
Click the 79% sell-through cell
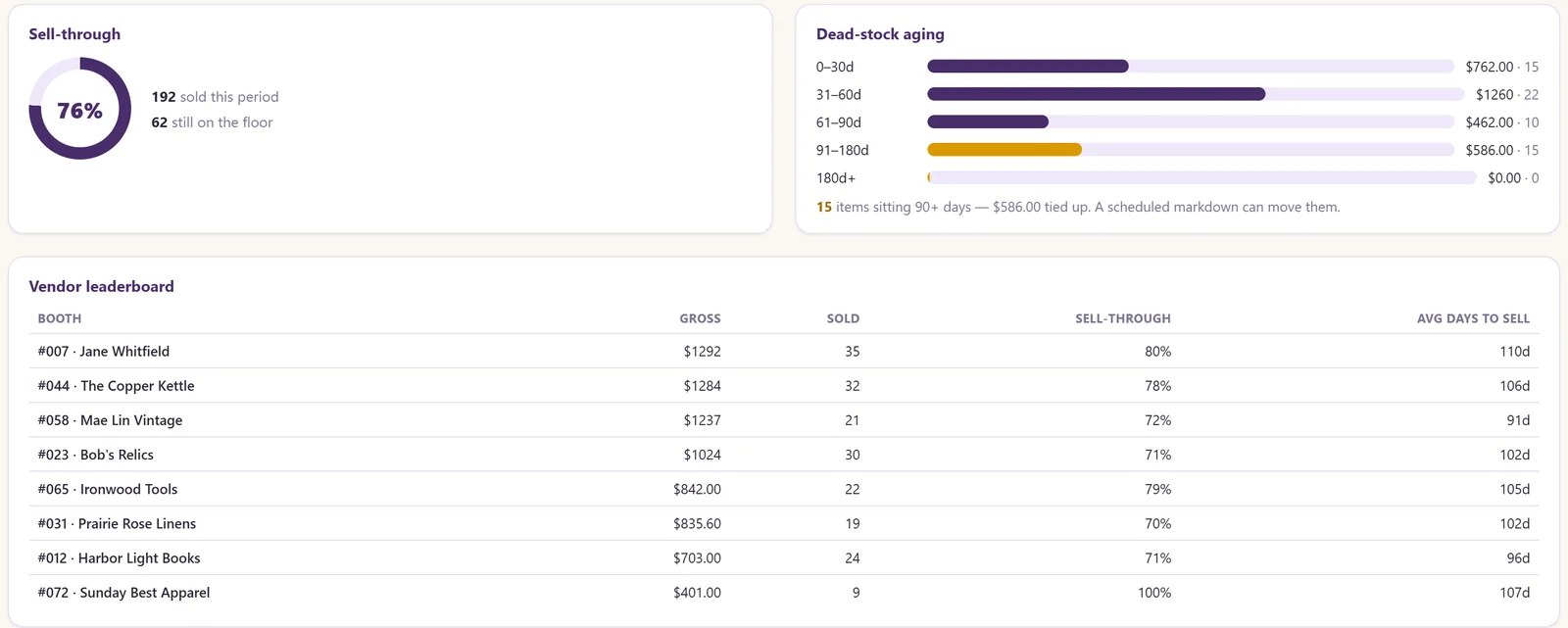1158,489
